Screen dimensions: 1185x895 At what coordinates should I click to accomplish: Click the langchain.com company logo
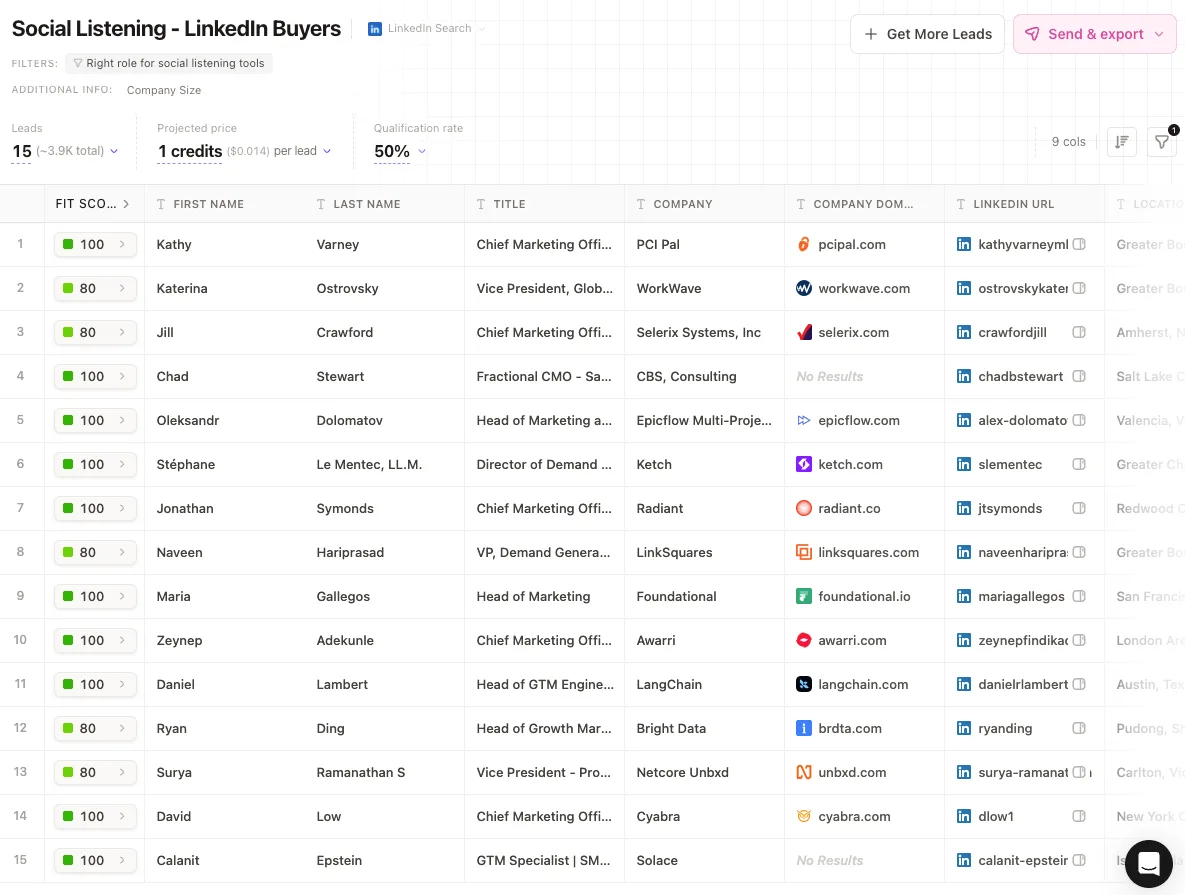[804, 684]
